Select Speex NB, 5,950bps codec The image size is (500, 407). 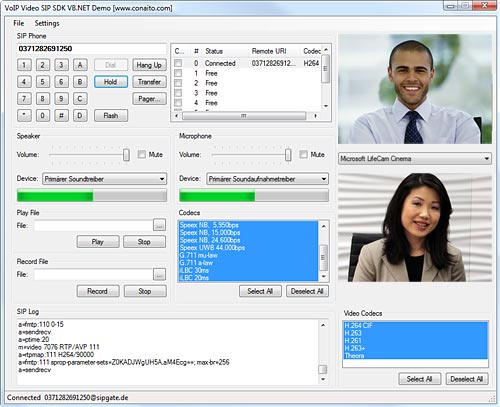[x=248, y=225]
